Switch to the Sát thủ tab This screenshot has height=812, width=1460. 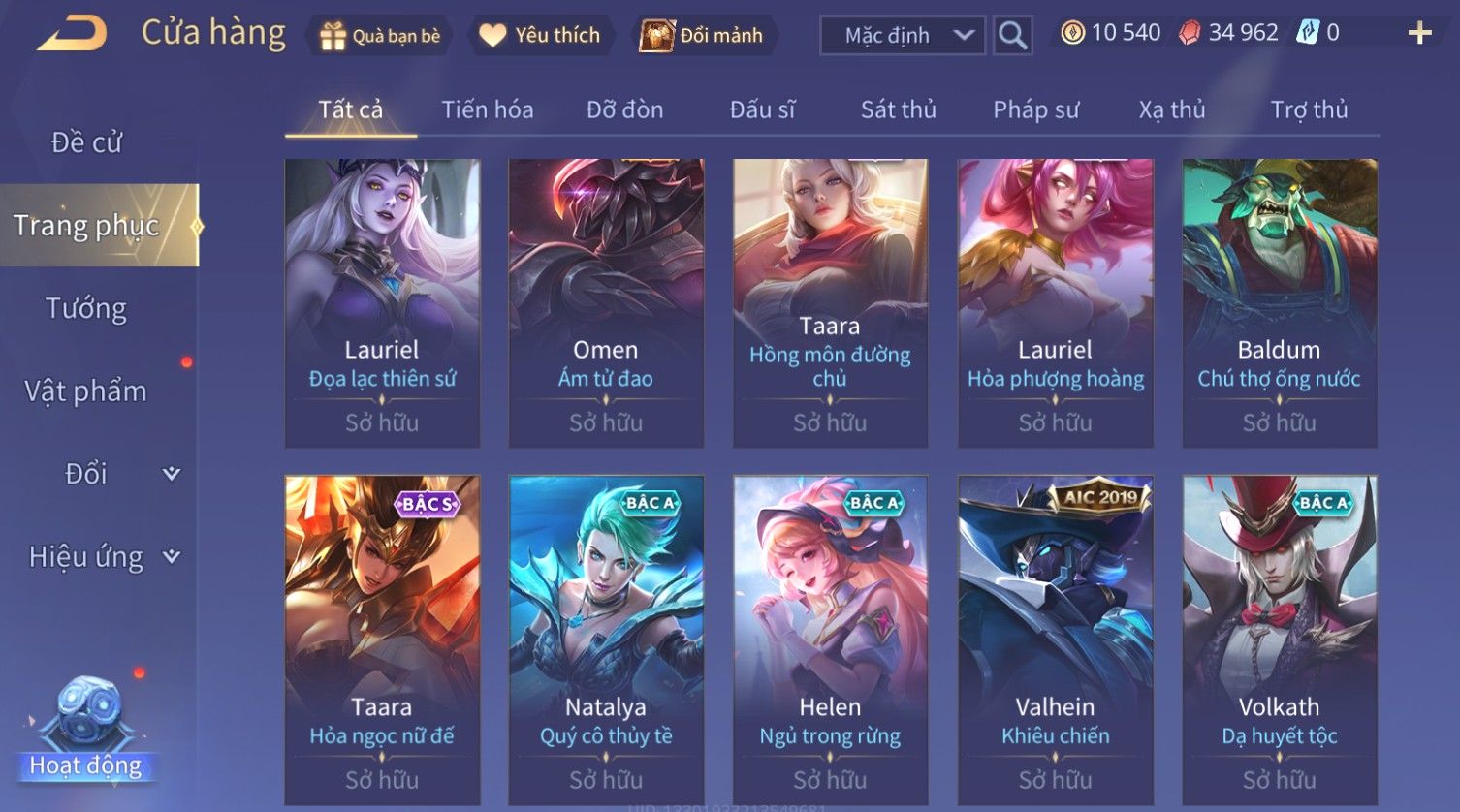click(x=899, y=109)
